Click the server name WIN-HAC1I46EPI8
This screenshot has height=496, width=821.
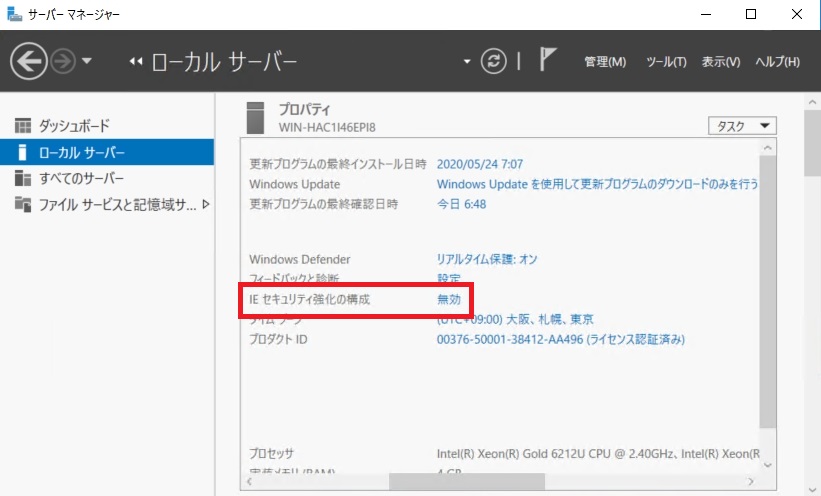327,127
